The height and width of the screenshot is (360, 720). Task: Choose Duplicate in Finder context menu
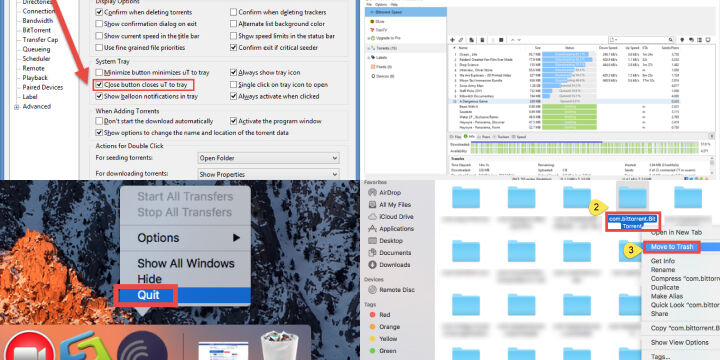[x=665, y=287]
